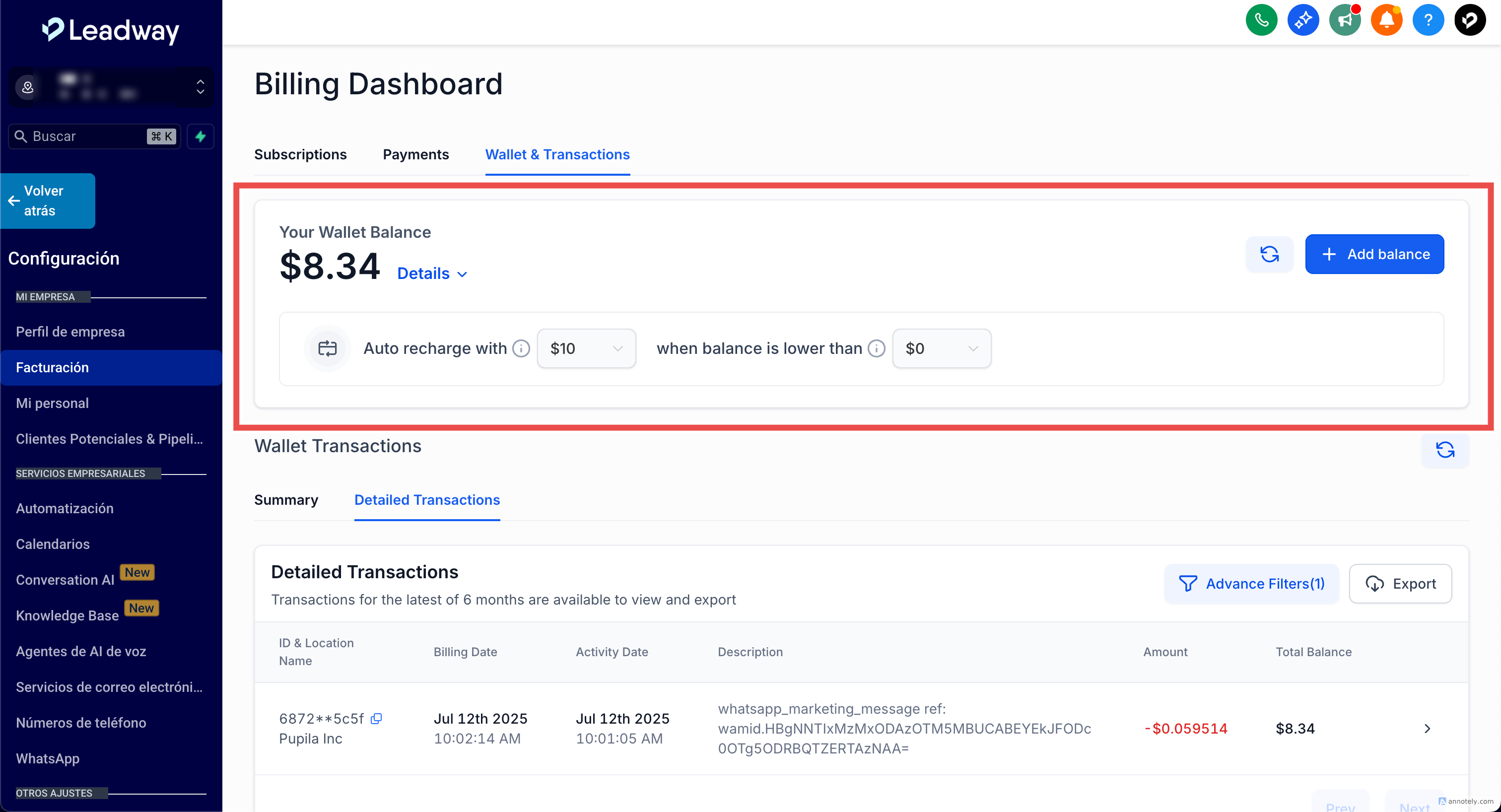Click the green lightning quick actions icon
Screen dimensions: 1501x812
(201, 136)
